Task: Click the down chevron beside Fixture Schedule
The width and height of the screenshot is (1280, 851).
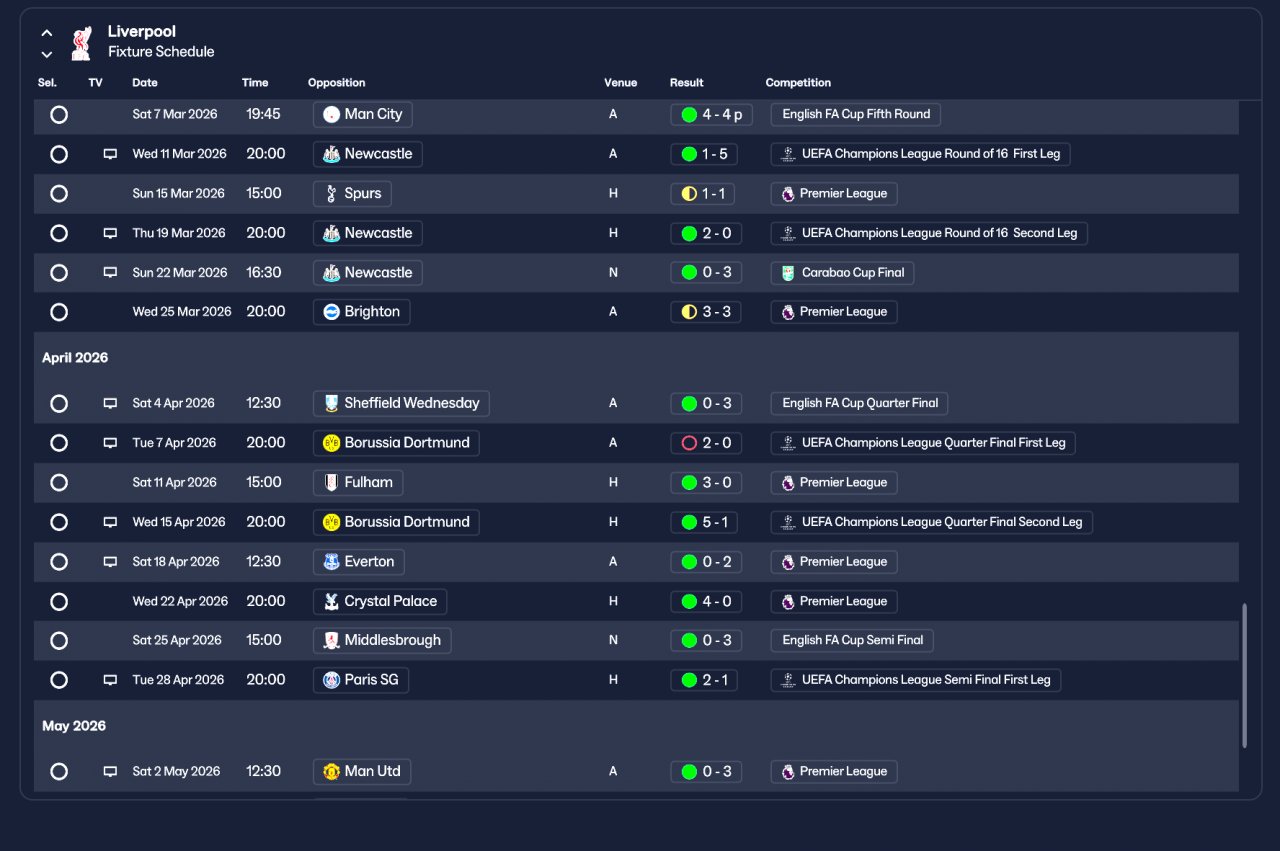Action: point(47,54)
